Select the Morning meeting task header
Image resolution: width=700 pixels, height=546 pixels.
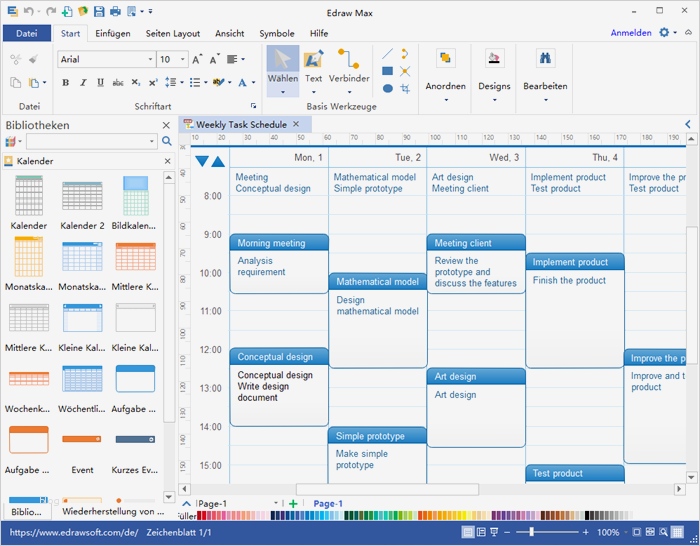(x=279, y=243)
